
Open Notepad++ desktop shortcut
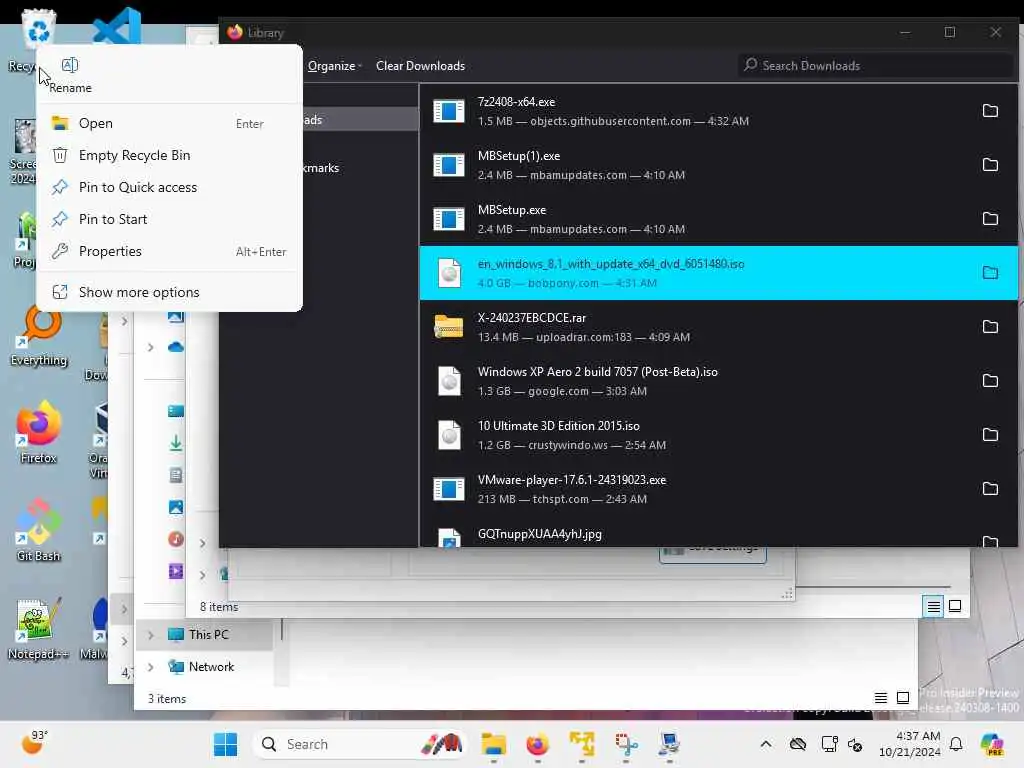pos(38,629)
